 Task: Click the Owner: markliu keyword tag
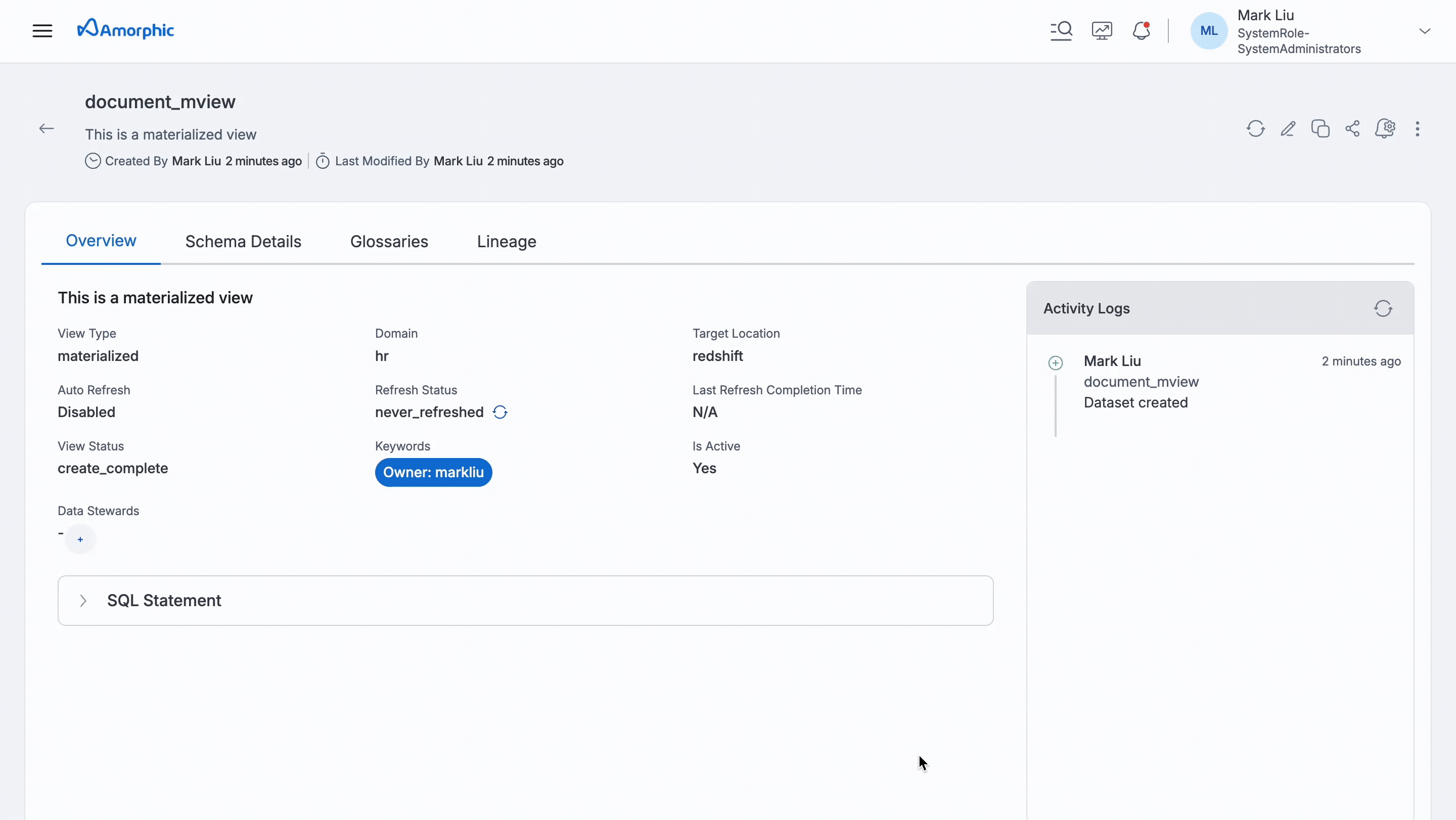point(433,473)
